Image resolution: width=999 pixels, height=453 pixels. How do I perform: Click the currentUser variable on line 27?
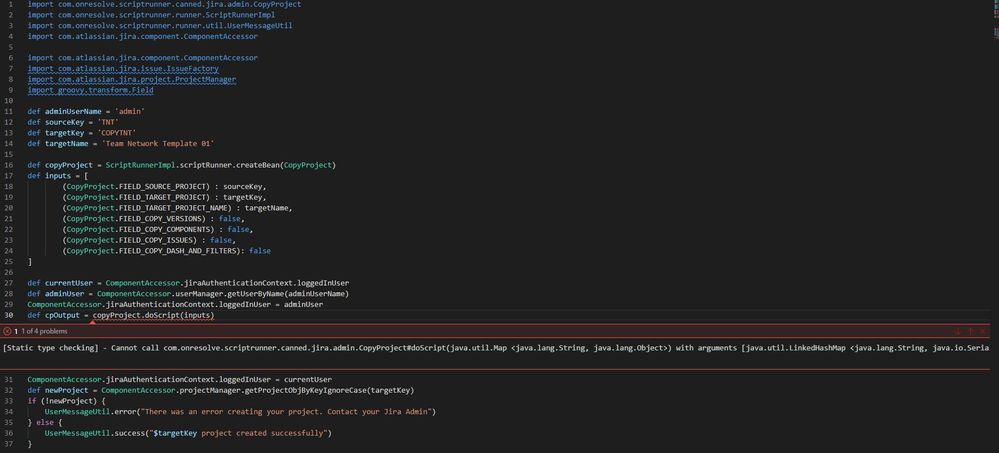[x=69, y=283]
